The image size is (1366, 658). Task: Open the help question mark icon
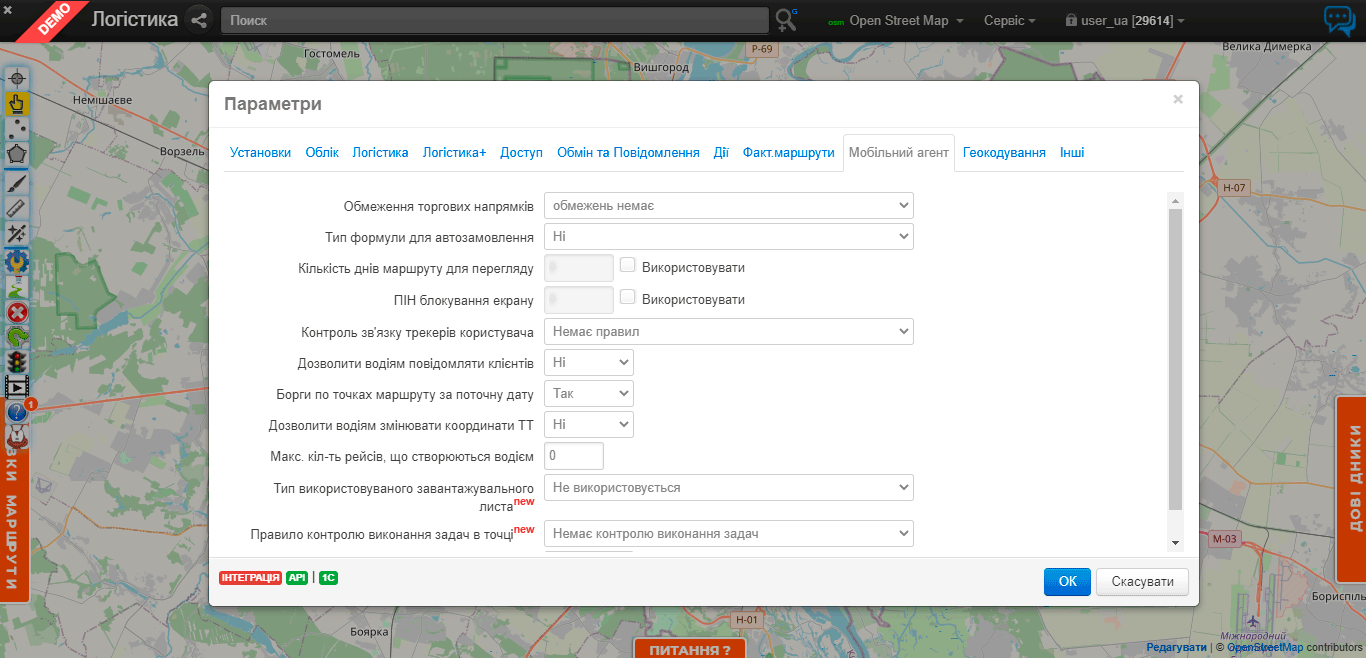[x=17, y=411]
